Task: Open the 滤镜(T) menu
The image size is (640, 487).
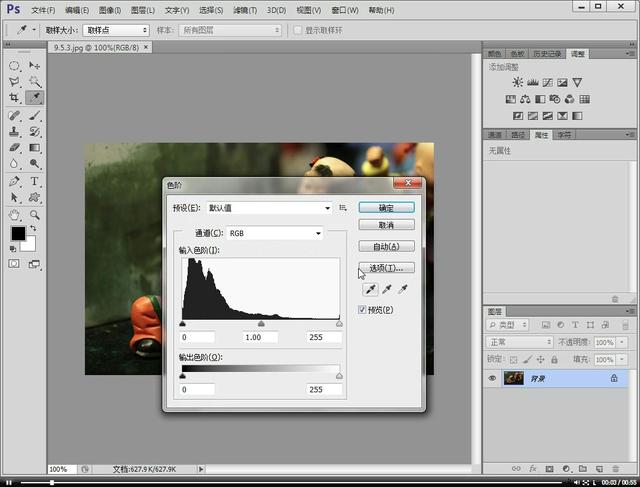Action: [x=245, y=10]
